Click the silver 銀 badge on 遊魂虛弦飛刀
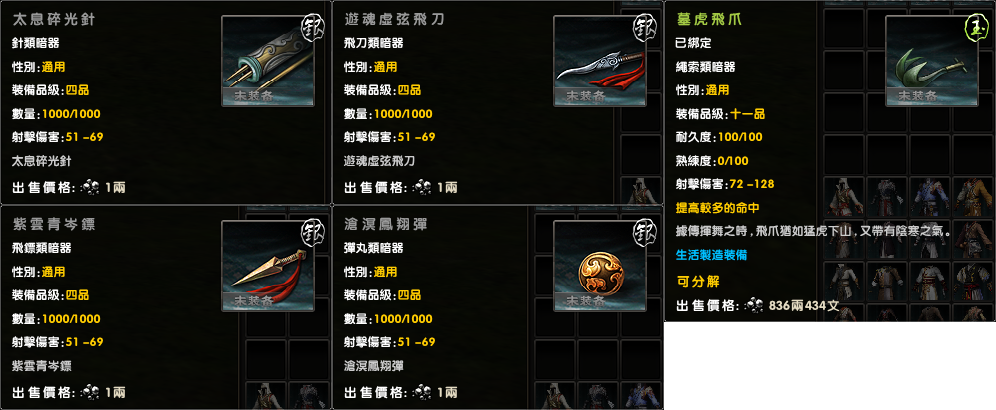The height and width of the screenshot is (410, 996). click(644, 27)
